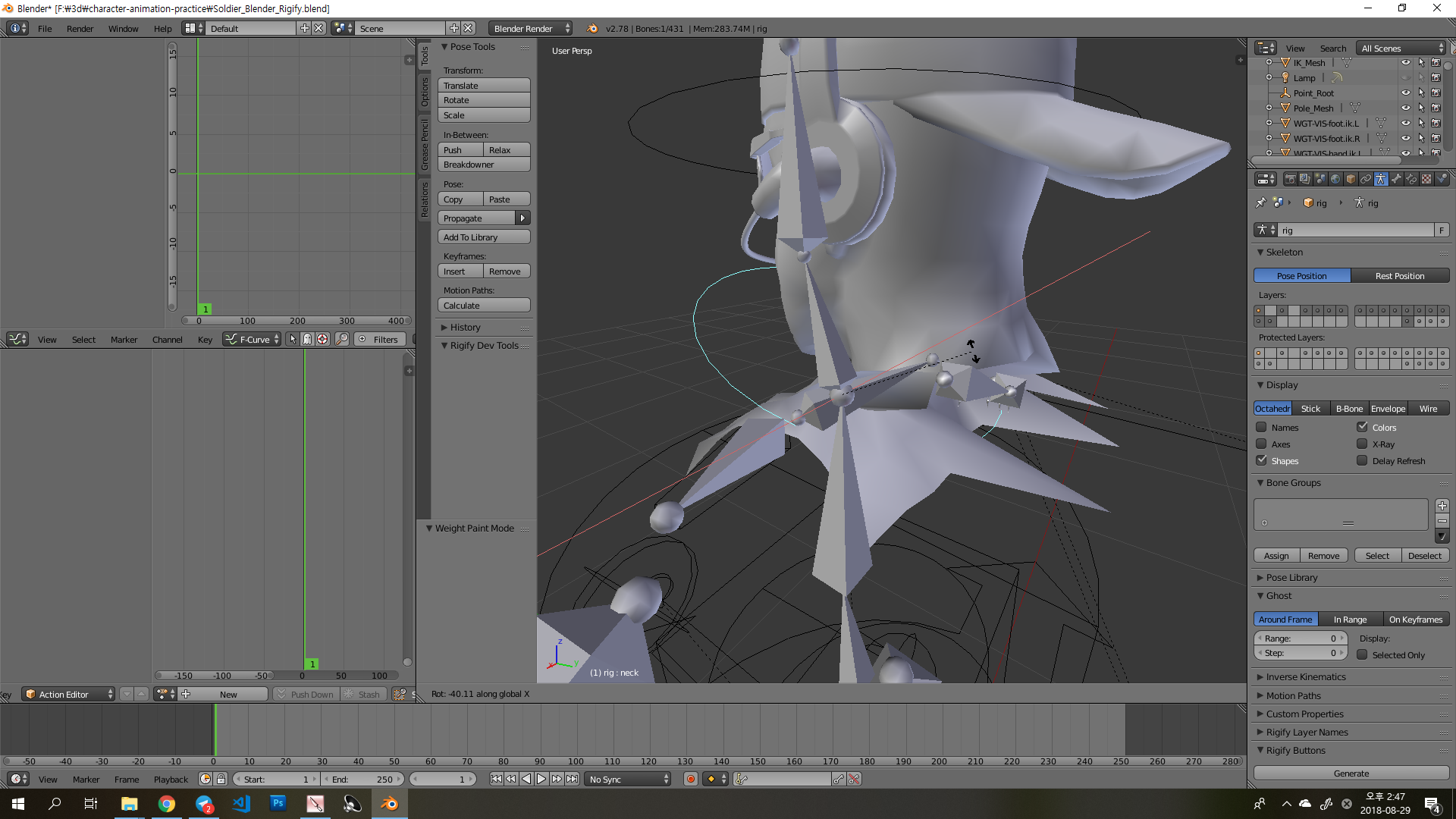Viewport: 1456px width, 819px height.
Task: Open the Object properties tab (cube icon)
Action: pos(1351,180)
